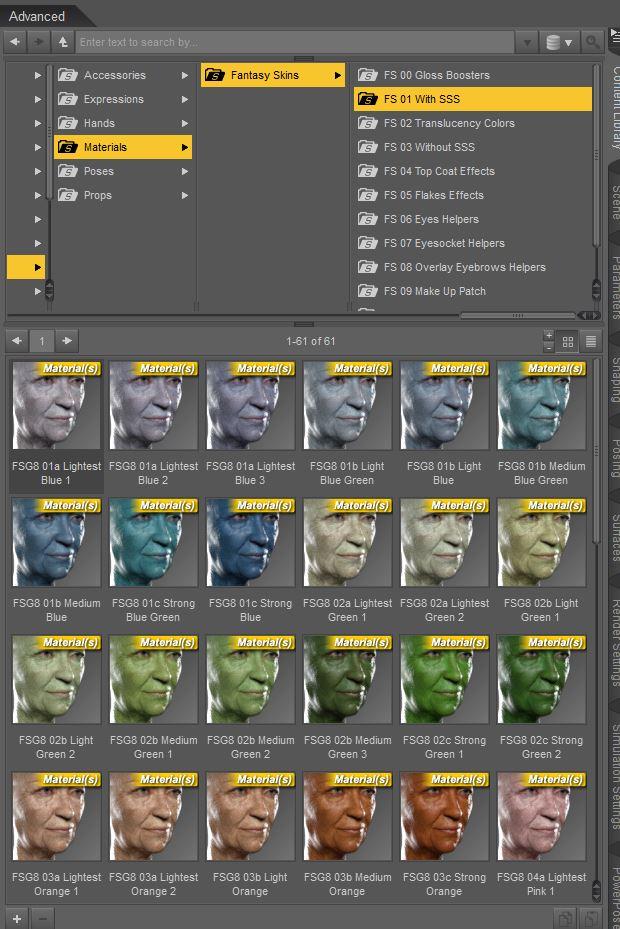
Task: Select FSG8 03a Lightest Orange 1 material
Action: (x=56, y=835)
